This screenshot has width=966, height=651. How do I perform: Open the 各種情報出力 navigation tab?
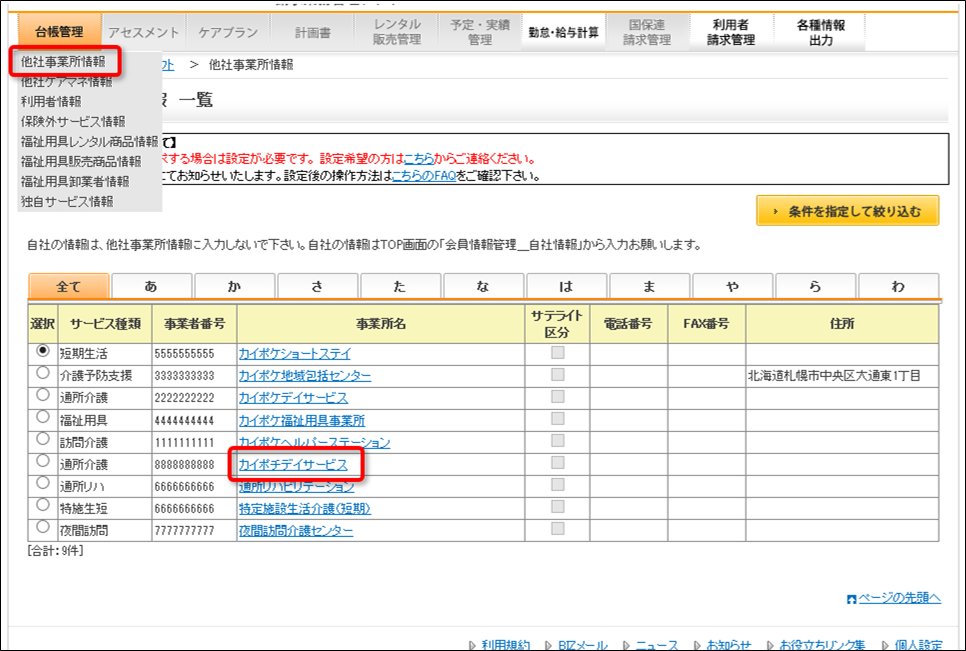821,32
